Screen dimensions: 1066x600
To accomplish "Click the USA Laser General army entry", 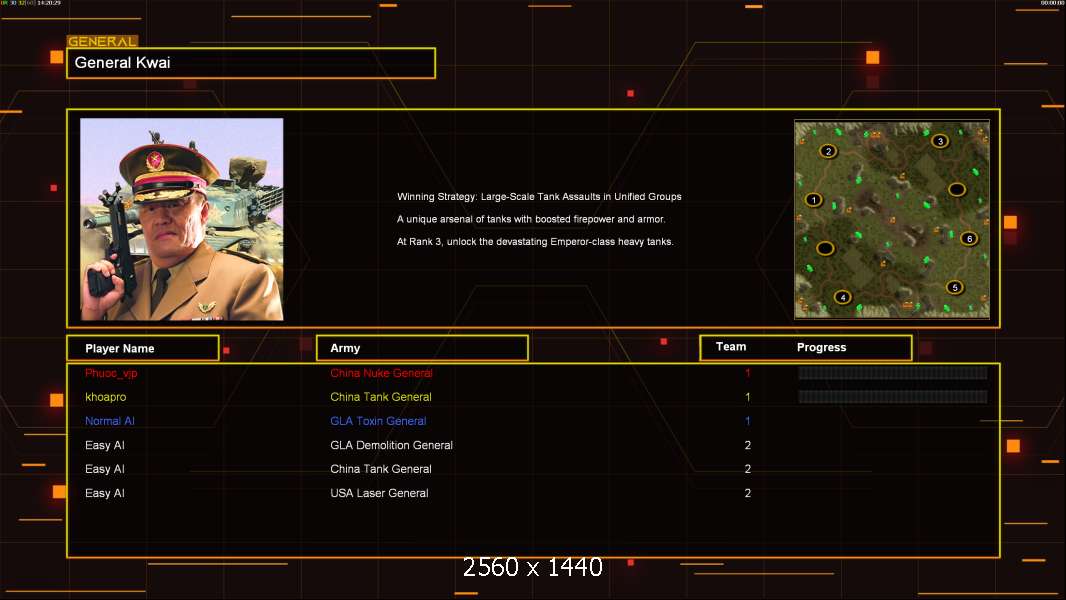I will click(379, 493).
